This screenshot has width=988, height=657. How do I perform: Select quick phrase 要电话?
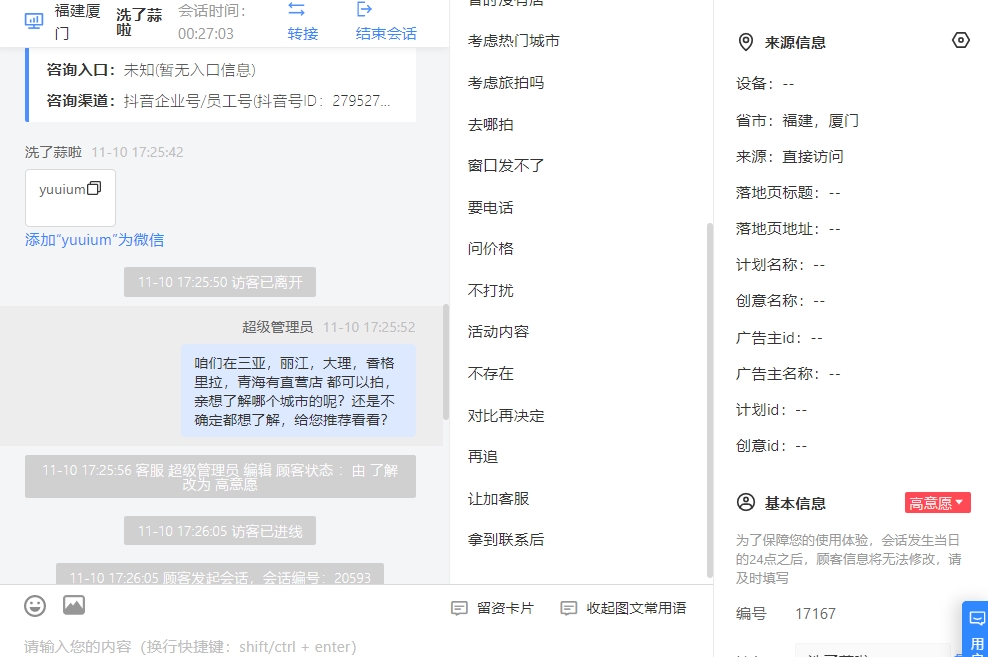[491, 207]
